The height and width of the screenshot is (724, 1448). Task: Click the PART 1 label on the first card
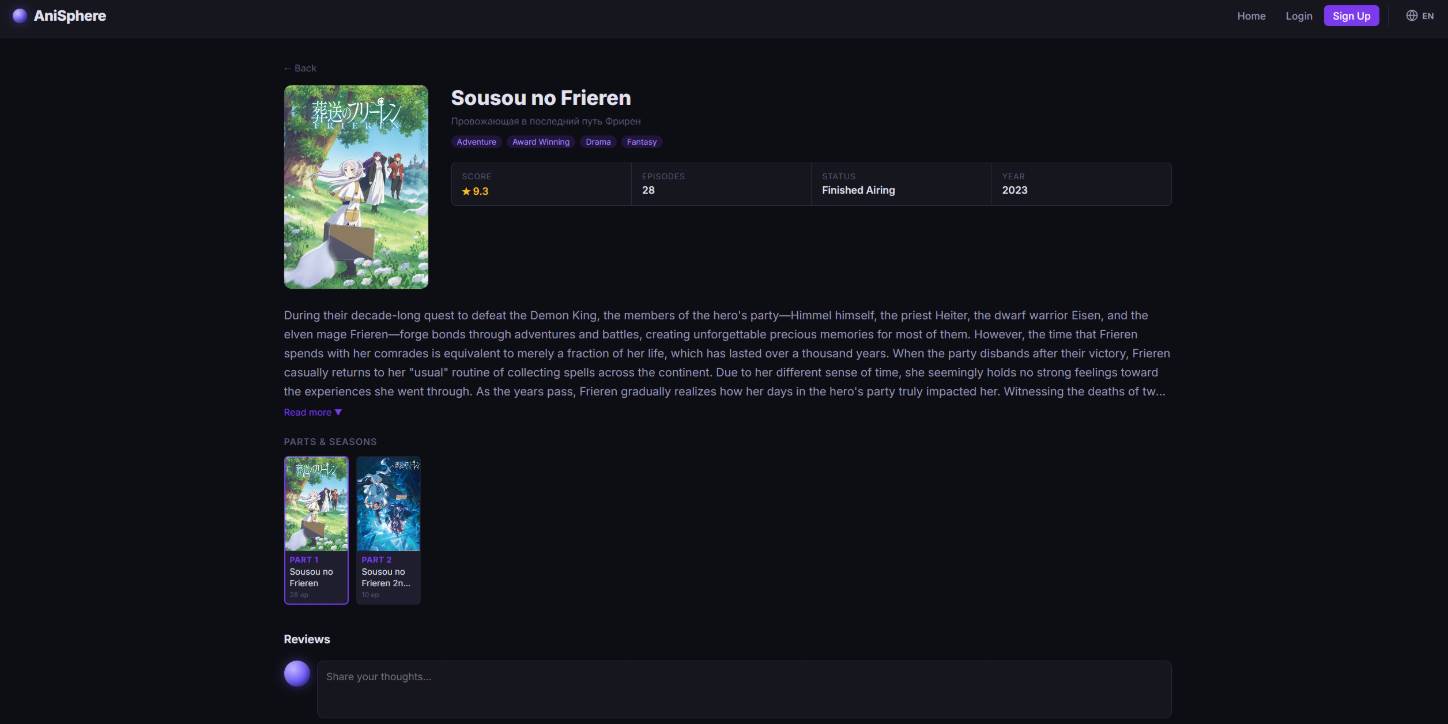[x=304, y=560]
